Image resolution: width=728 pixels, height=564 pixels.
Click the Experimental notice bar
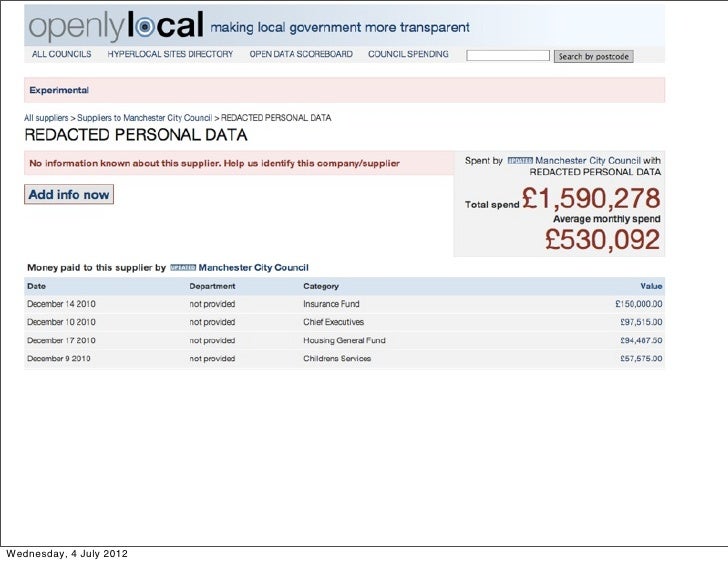pyautogui.click(x=344, y=90)
